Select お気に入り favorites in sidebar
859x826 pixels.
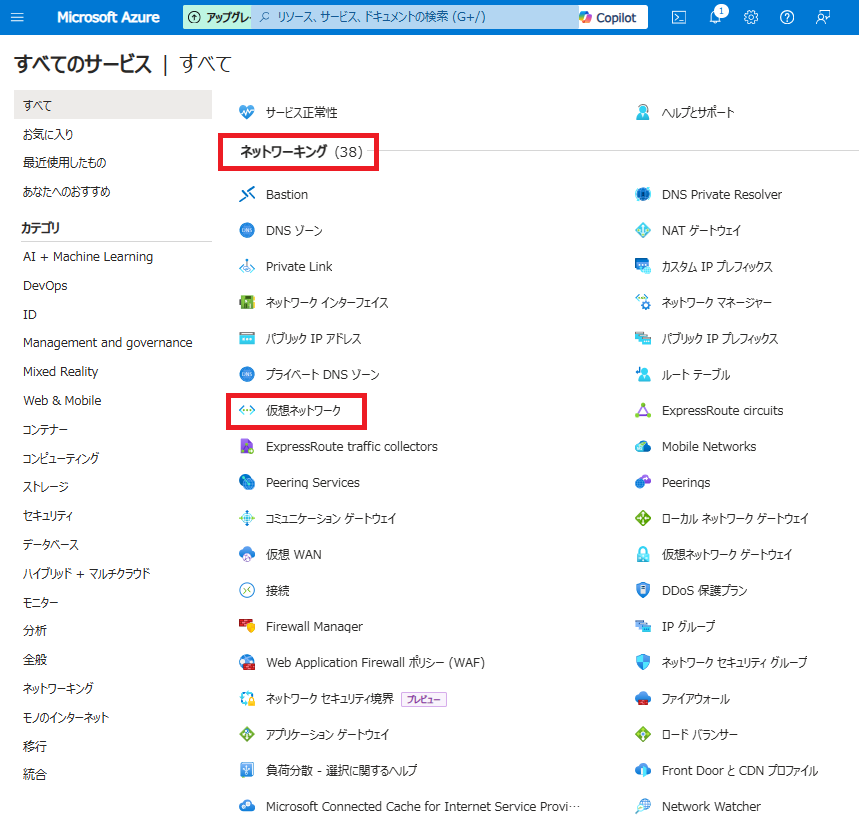[x=48, y=134]
